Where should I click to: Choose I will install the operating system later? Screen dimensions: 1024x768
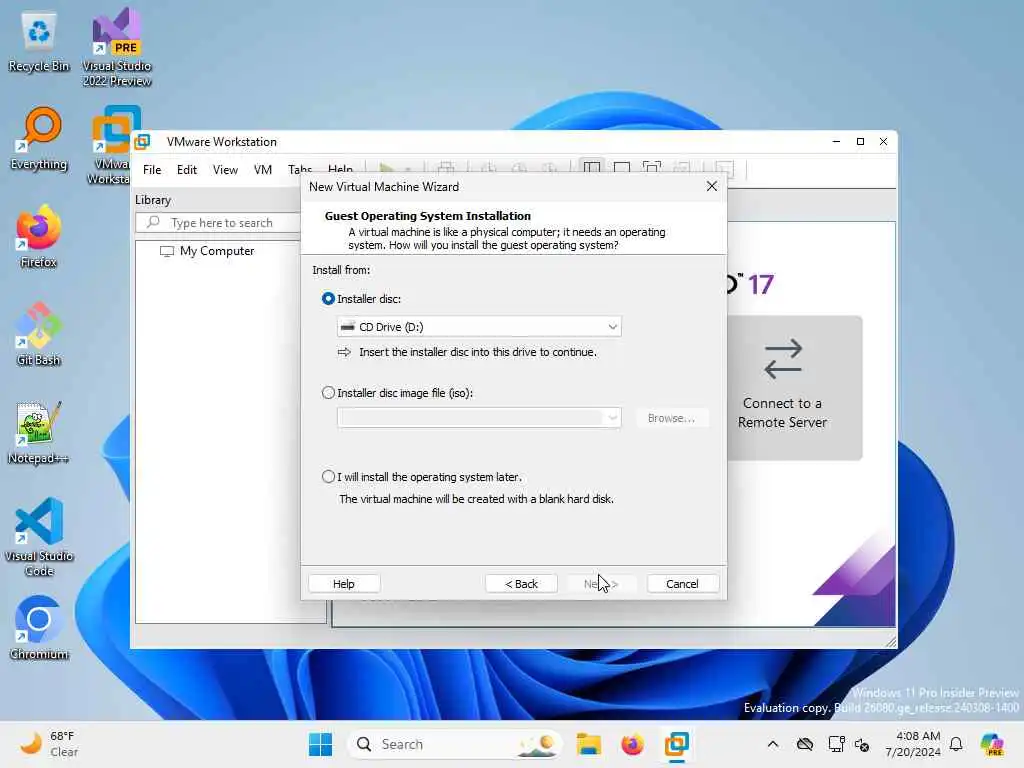pos(328,477)
